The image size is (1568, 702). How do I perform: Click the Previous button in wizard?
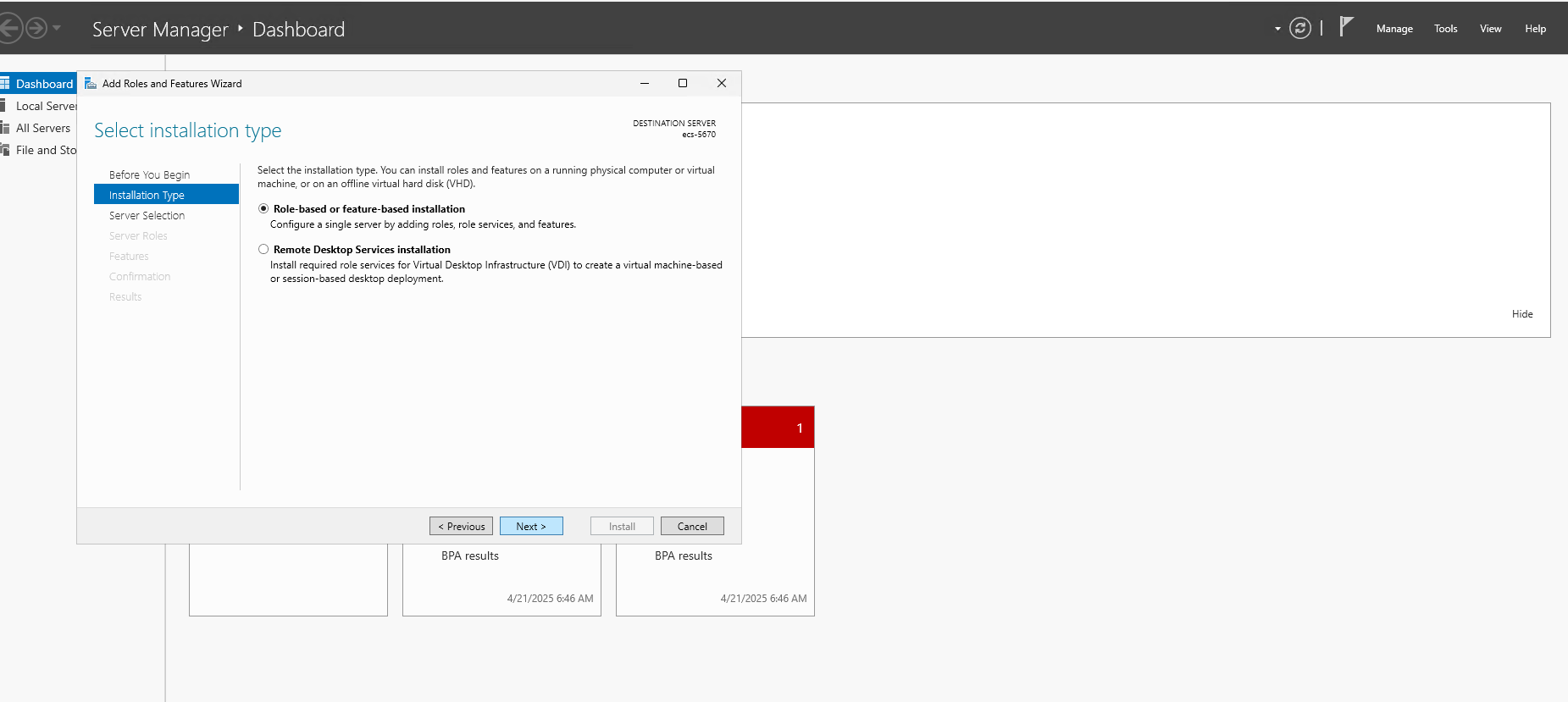461,526
